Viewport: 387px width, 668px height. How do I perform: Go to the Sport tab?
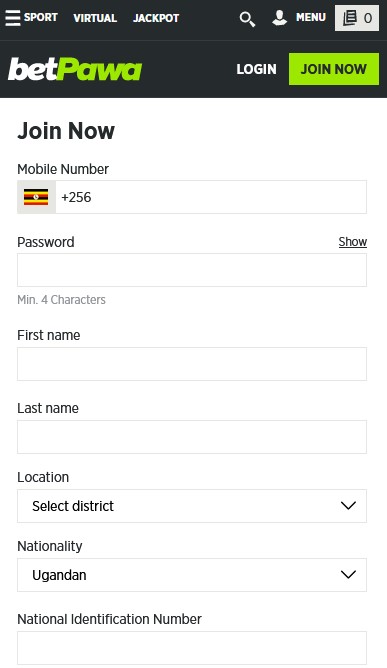40,17
